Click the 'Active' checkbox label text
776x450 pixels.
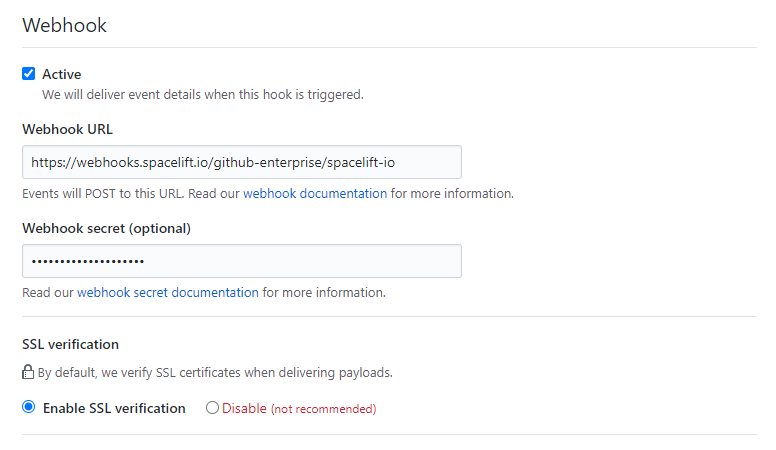click(x=61, y=74)
